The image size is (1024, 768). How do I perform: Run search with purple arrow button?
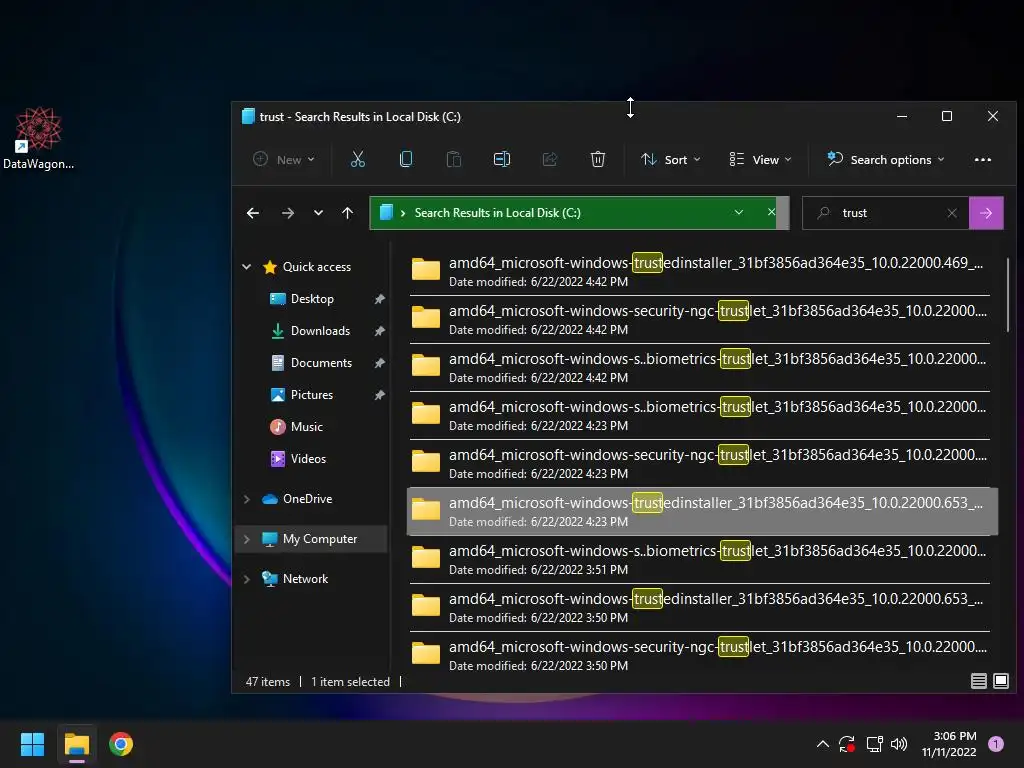(x=986, y=213)
